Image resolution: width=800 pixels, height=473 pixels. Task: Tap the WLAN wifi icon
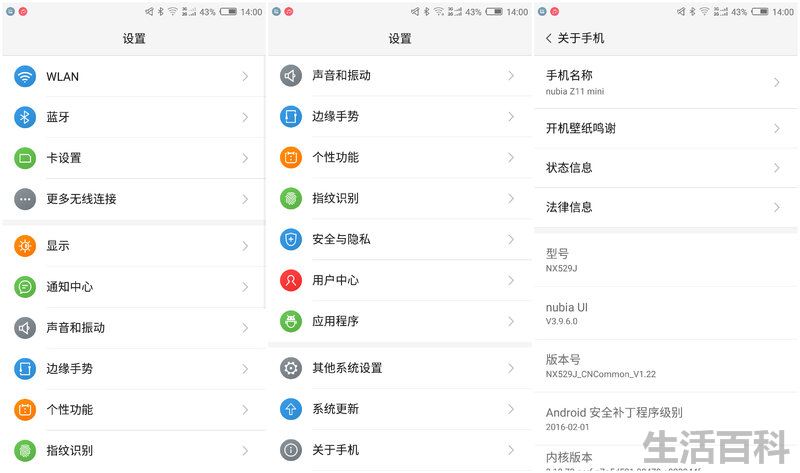(24, 77)
